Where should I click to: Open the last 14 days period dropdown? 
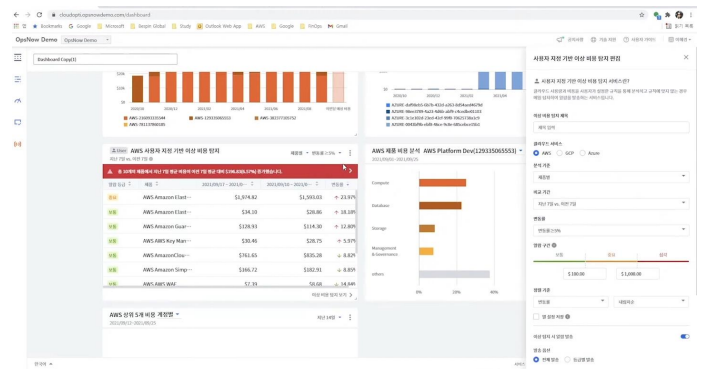click(329, 318)
